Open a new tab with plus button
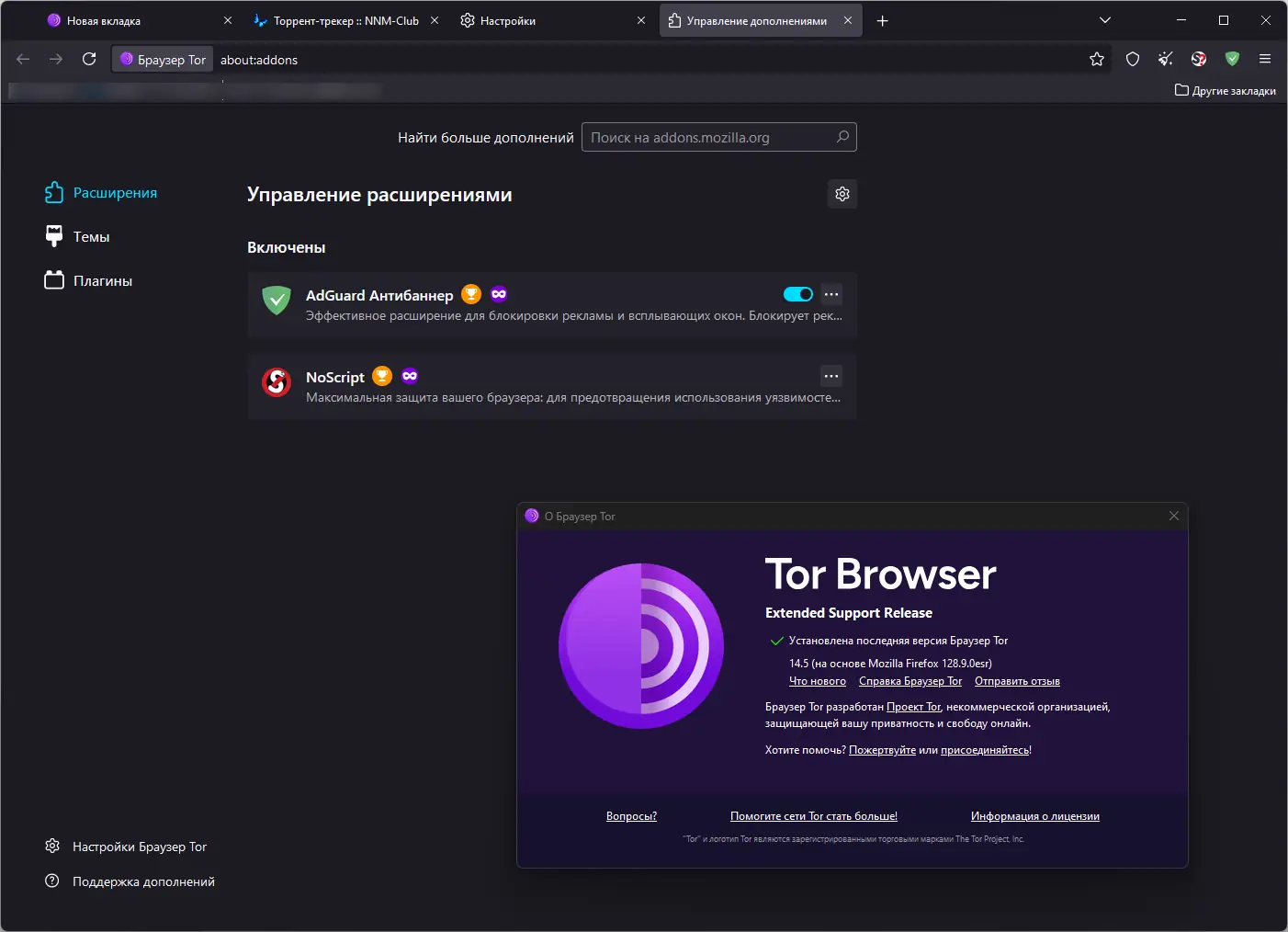Image resolution: width=1288 pixels, height=932 pixels. tap(883, 20)
